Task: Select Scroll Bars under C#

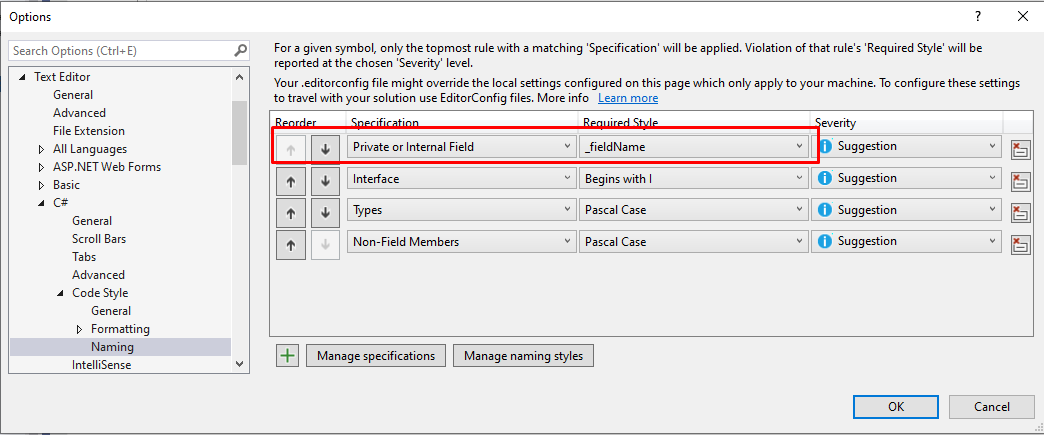Action: pyautogui.click(x=99, y=239)
